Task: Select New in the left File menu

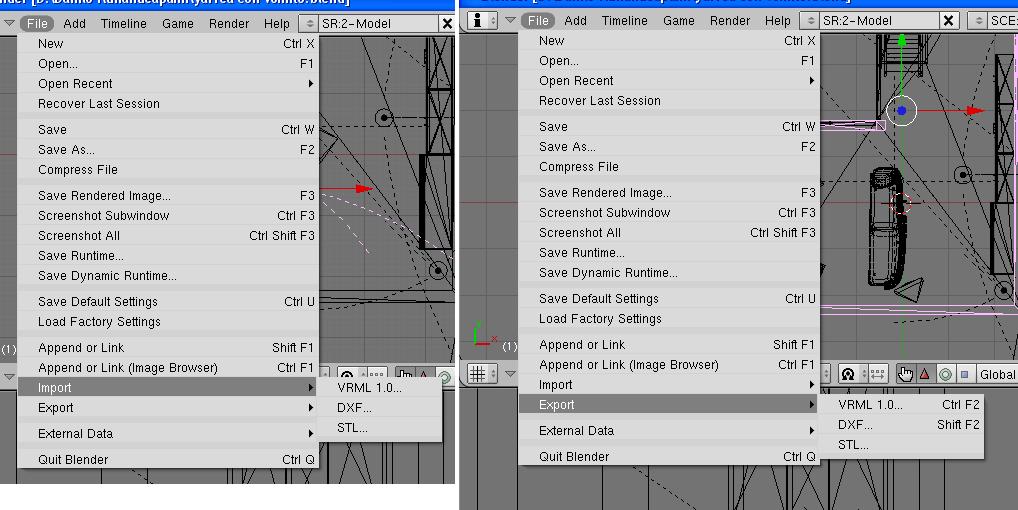Action: pos(168,43)
